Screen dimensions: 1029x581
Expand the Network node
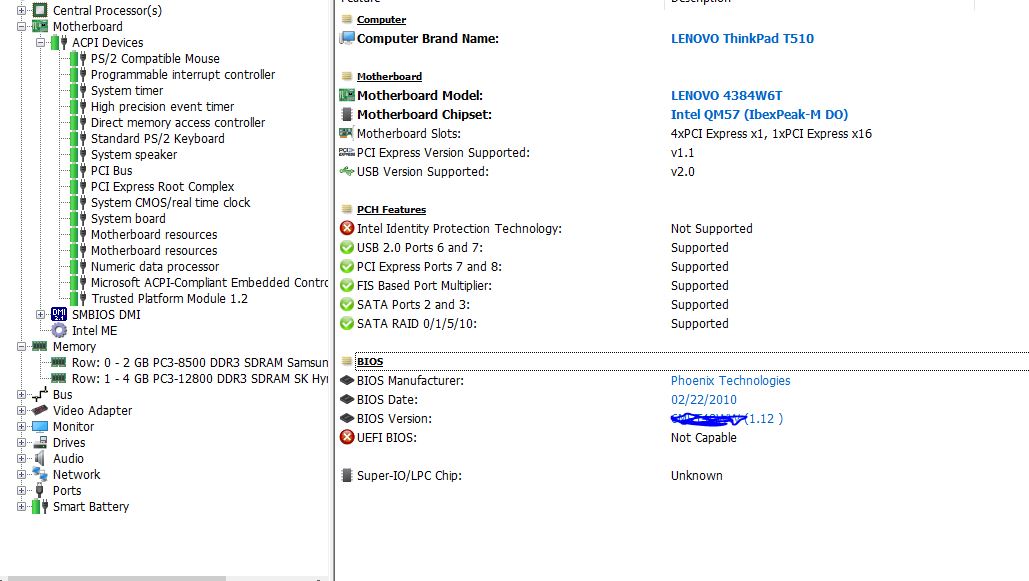pyautogui.click(x=21, y=475)
